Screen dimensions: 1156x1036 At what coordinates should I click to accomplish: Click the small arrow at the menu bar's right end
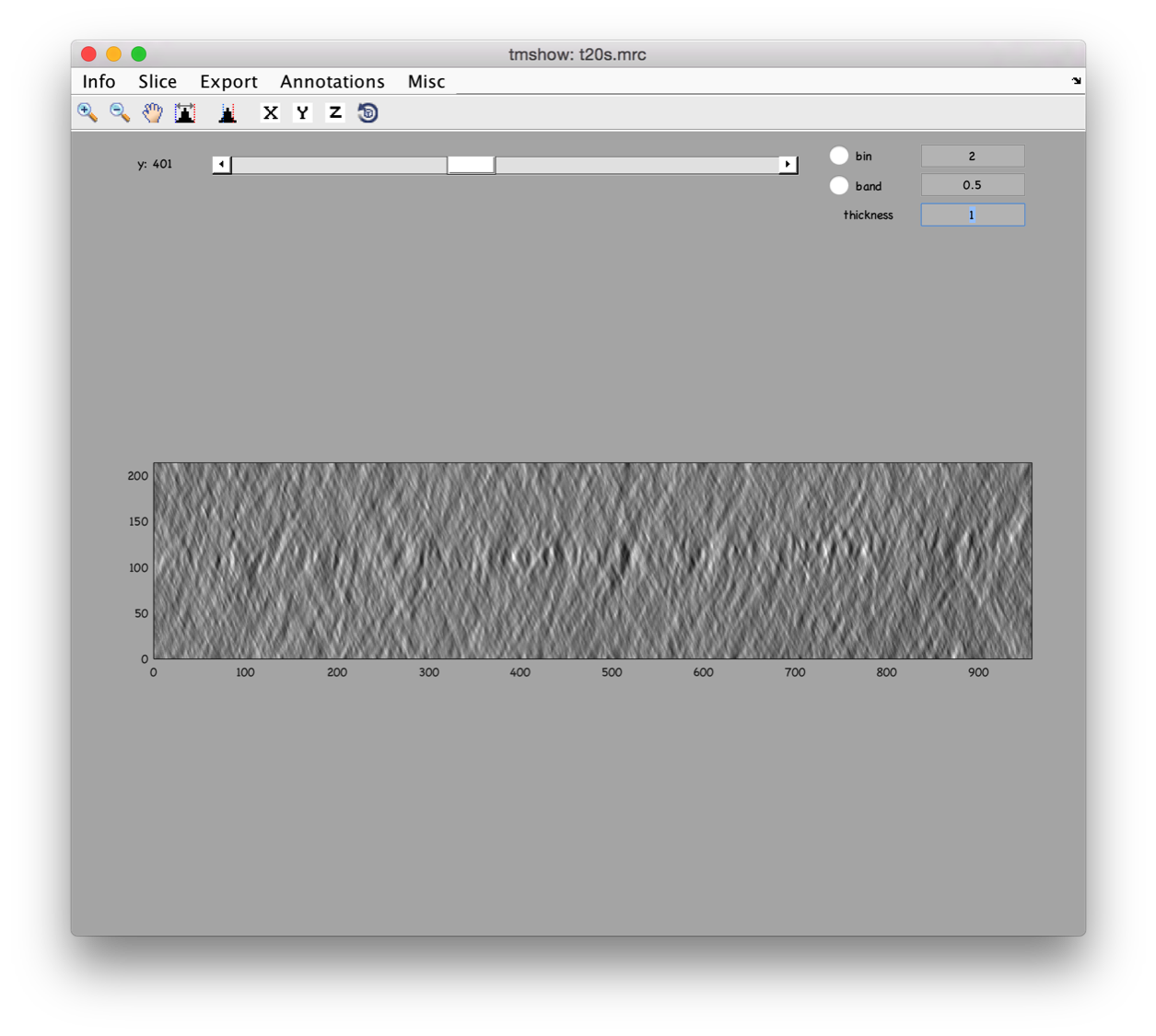coord(1076,81)
